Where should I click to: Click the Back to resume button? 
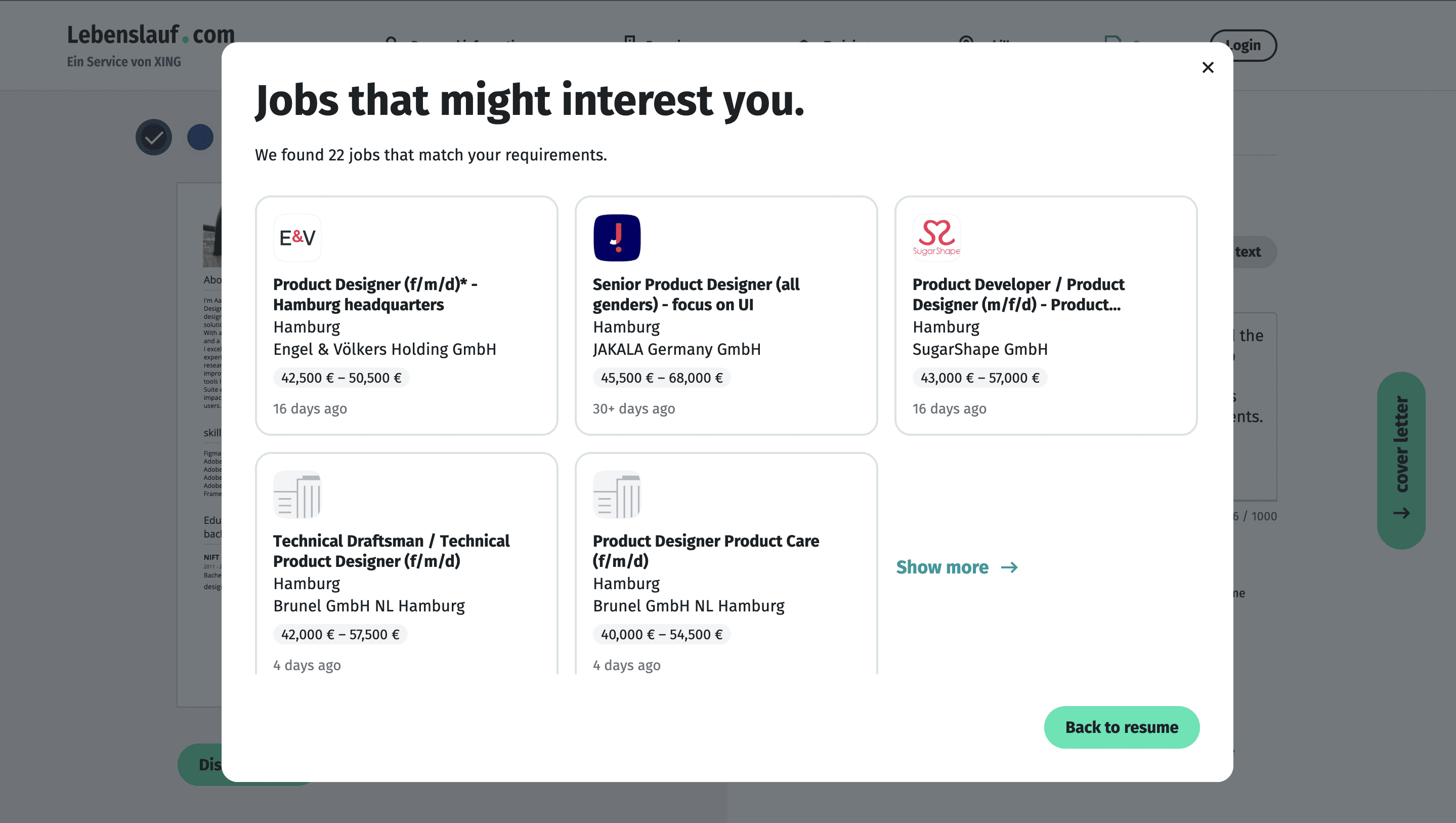(1122, 727)
